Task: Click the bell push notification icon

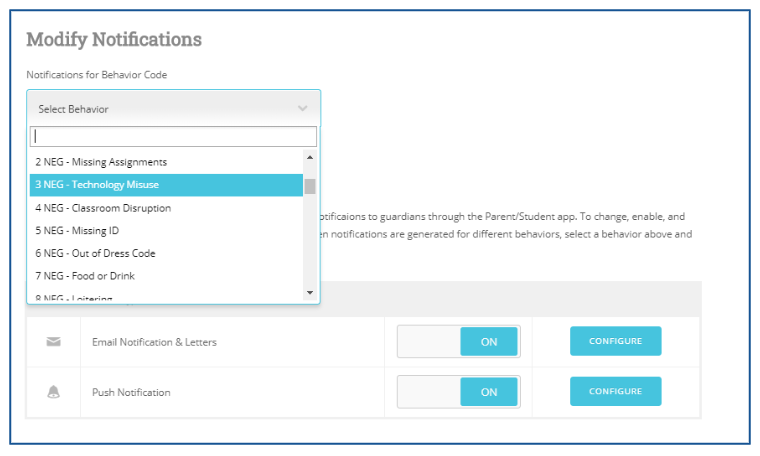Action: click(x=54, y=392)
